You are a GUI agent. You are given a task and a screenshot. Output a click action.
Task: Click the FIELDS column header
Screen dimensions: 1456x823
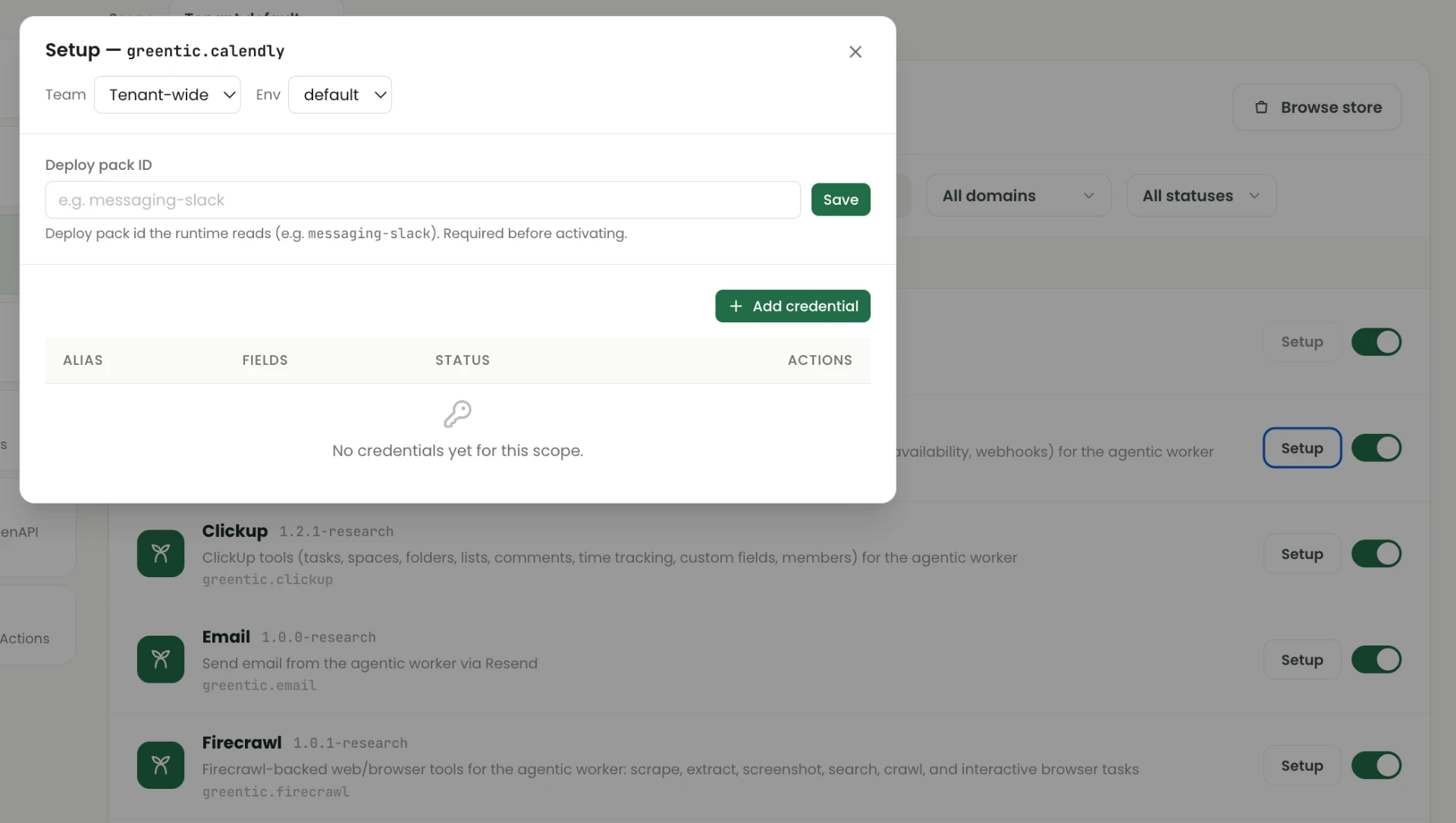click(x=265, y=360)
